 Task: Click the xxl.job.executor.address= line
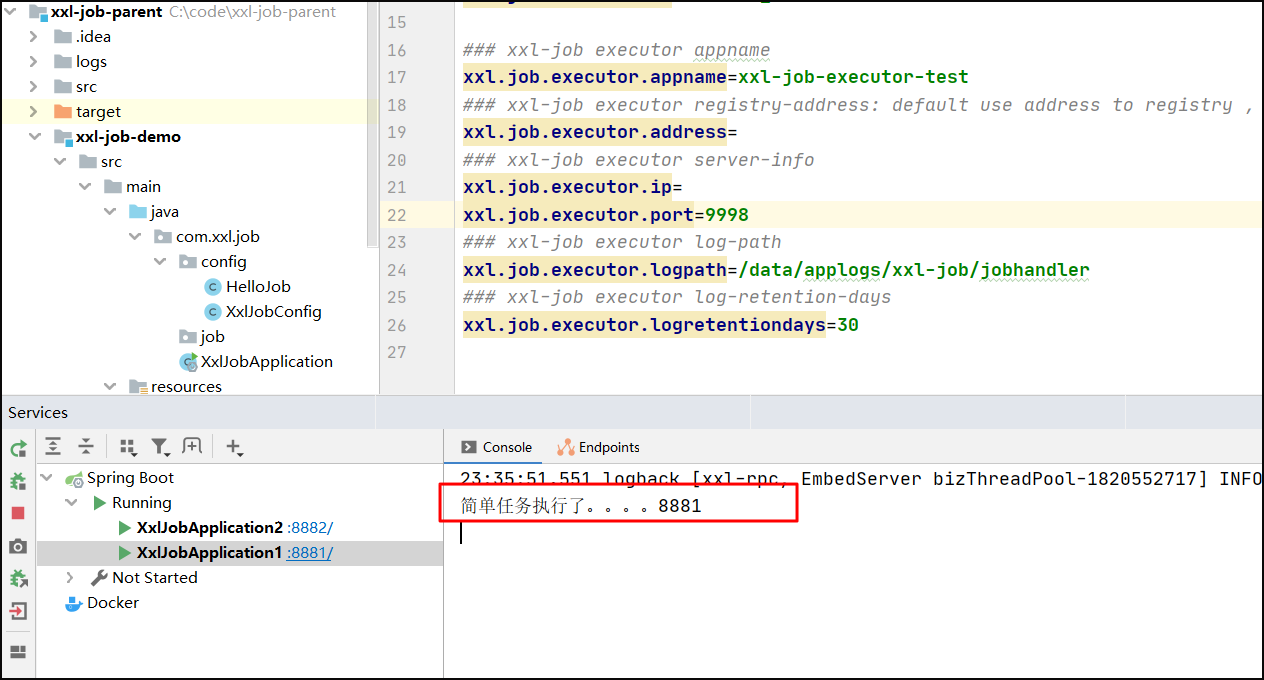tap(600, 132)
